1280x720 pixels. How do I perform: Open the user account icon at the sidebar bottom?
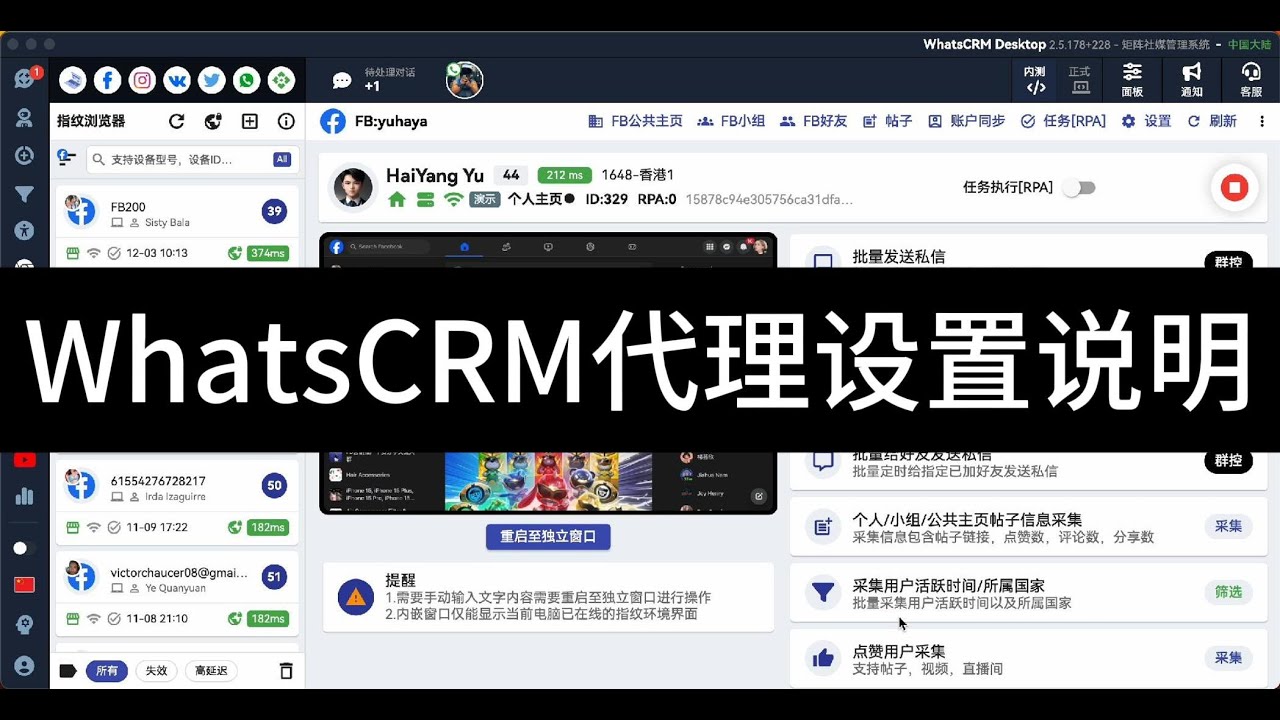pos(25,665)
